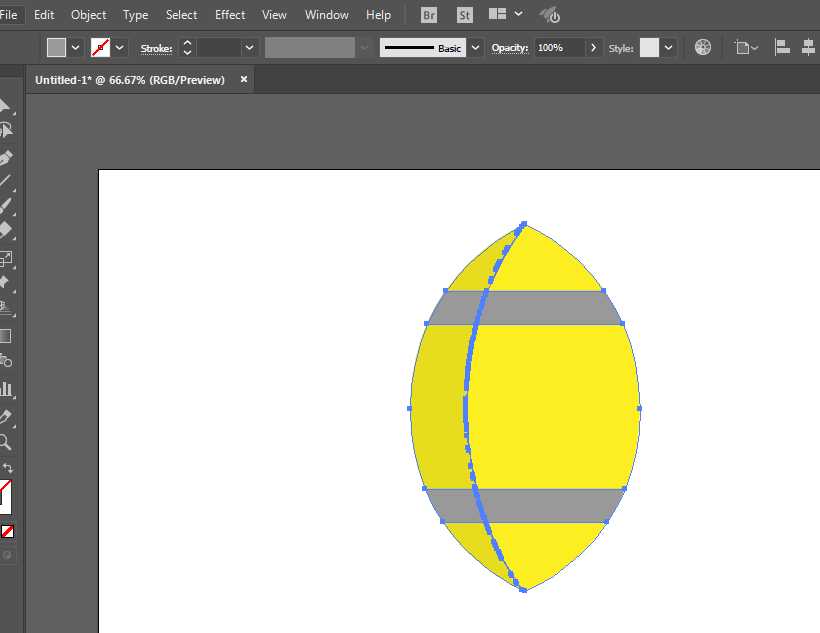
Task: Expand the Brush Definition Basic dropdown
Action: coord(475,47)
